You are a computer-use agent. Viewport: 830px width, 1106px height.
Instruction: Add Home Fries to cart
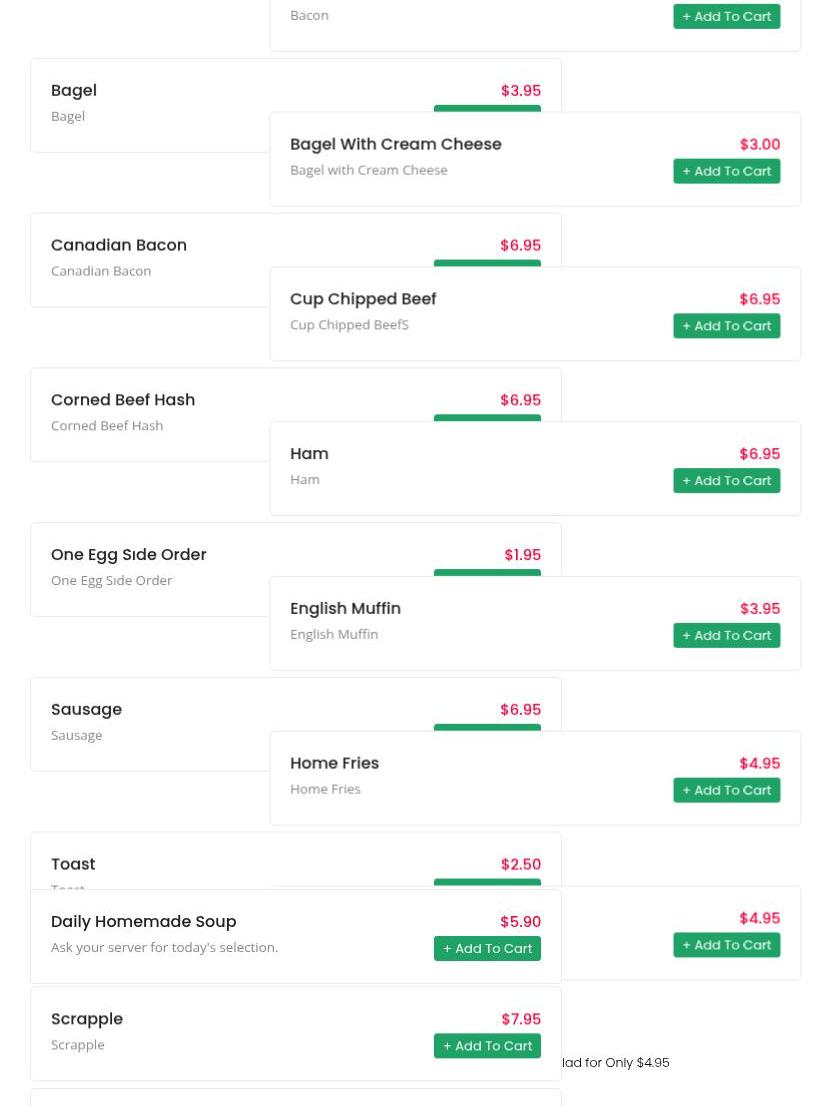pyautogui.click(x=726, y=790)
